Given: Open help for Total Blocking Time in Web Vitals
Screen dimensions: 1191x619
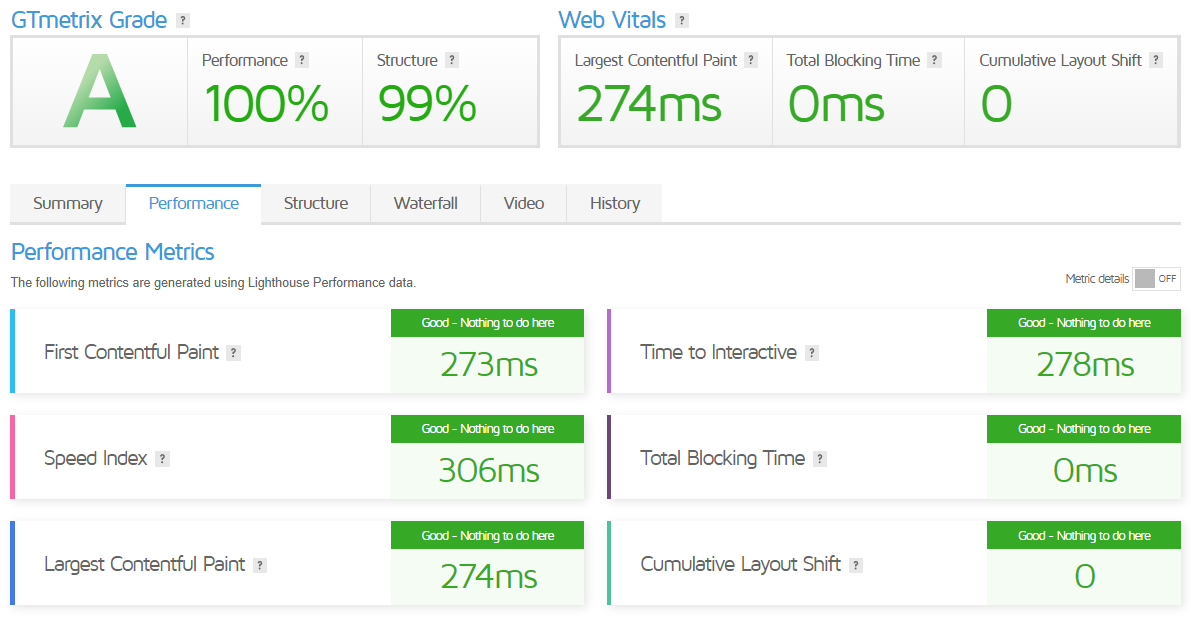Looking at the screenshot, I should 935,60.
